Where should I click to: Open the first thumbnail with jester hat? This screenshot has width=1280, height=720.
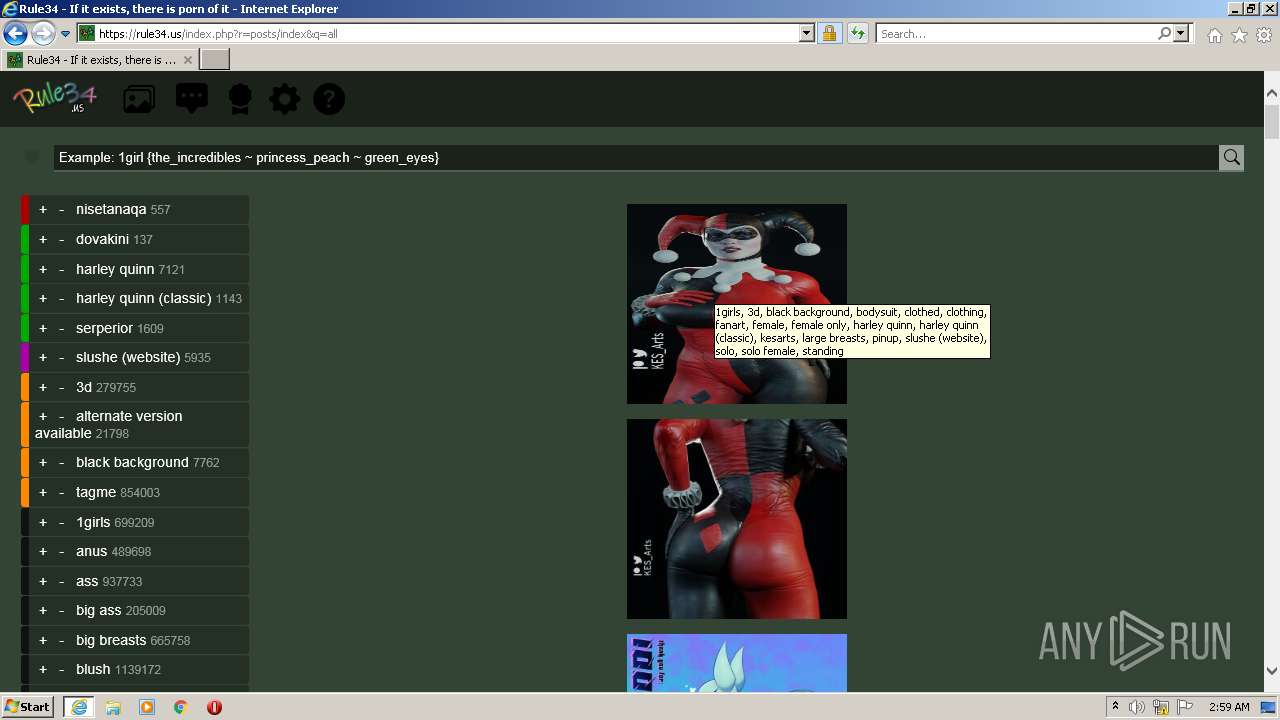coord(737,304)
